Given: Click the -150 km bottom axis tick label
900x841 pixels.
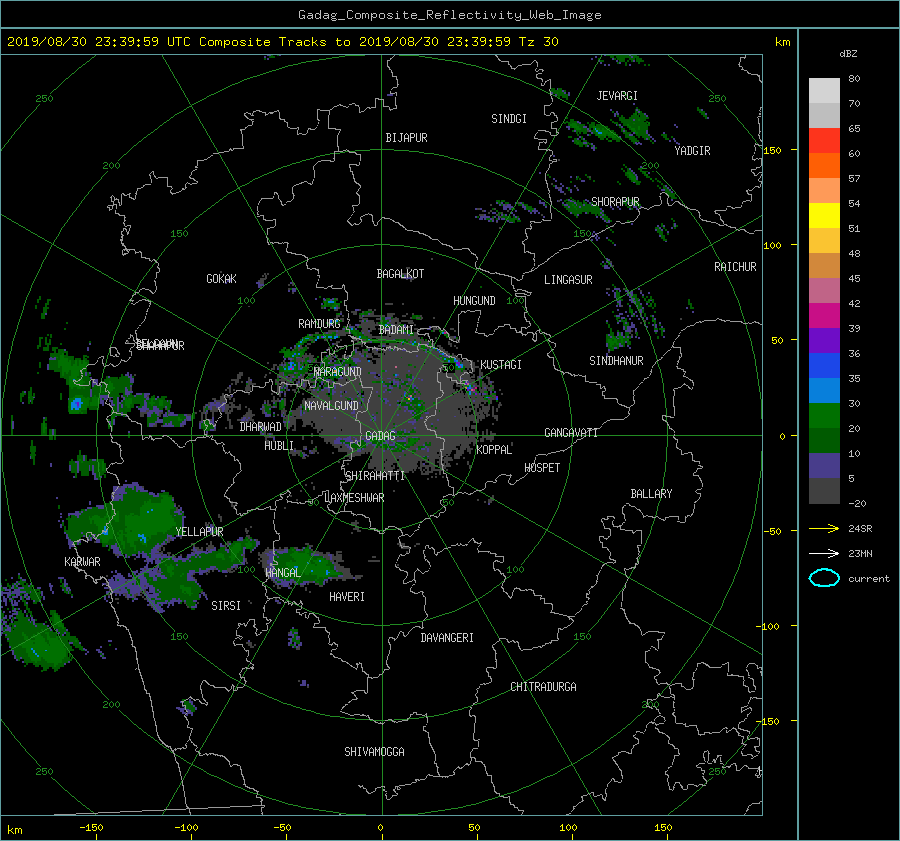Looking at the screenshot, I should tap(91, 827).
